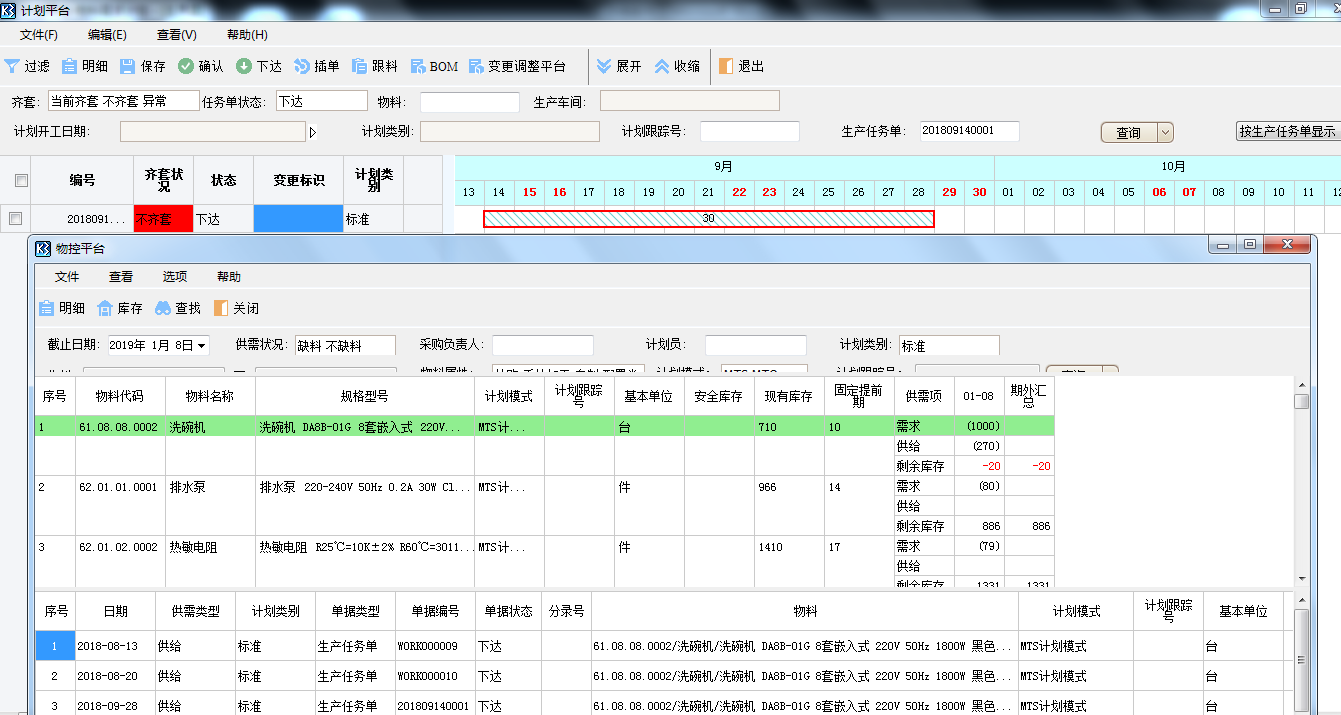Image resolution: width=1341 pixels, height=715 pixels.
Task: Click the 保存 save icon
Action: click(128, 67)
